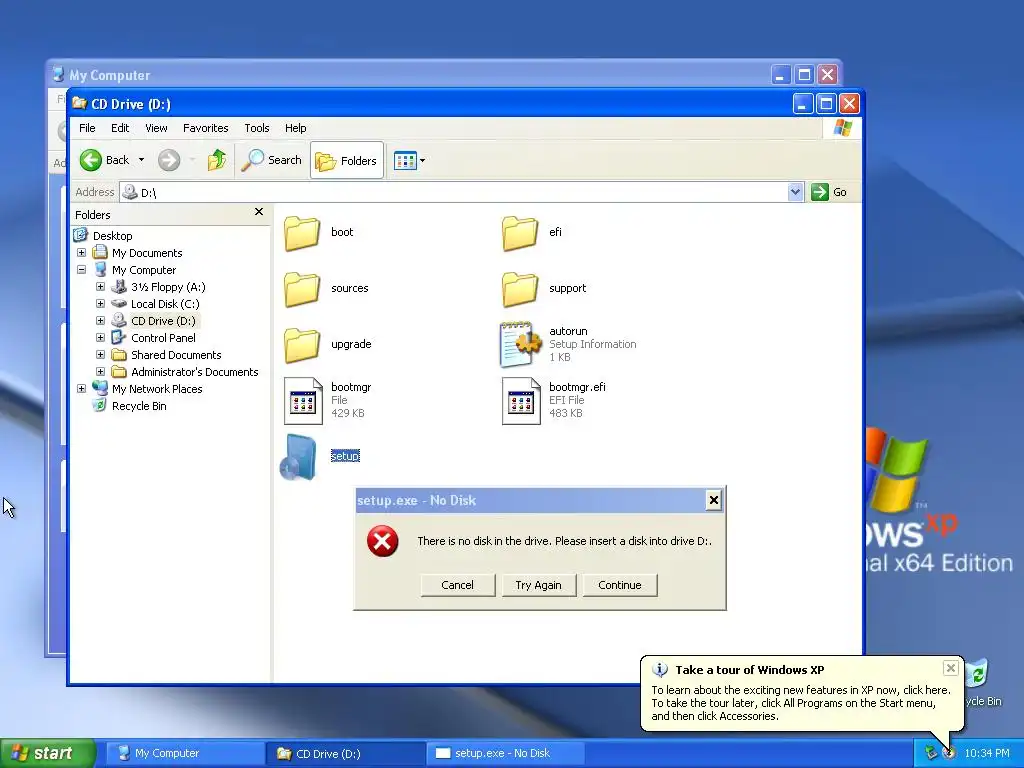Toggle the Folders pane button
Image resolution: width=1024 pixels, height=768 pixels.
click(347, 160)
